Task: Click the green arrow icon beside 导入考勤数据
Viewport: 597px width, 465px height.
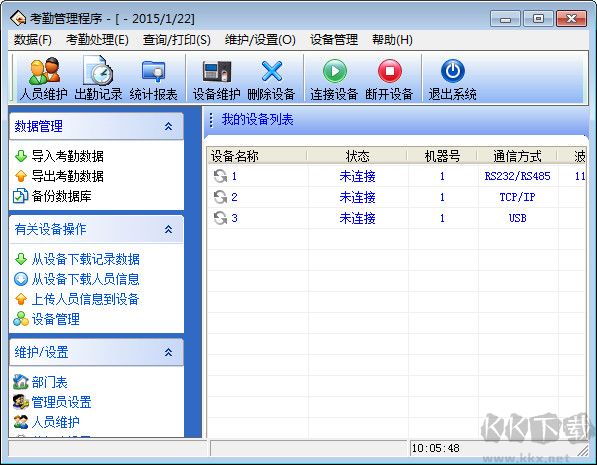Action: (21, 156)
